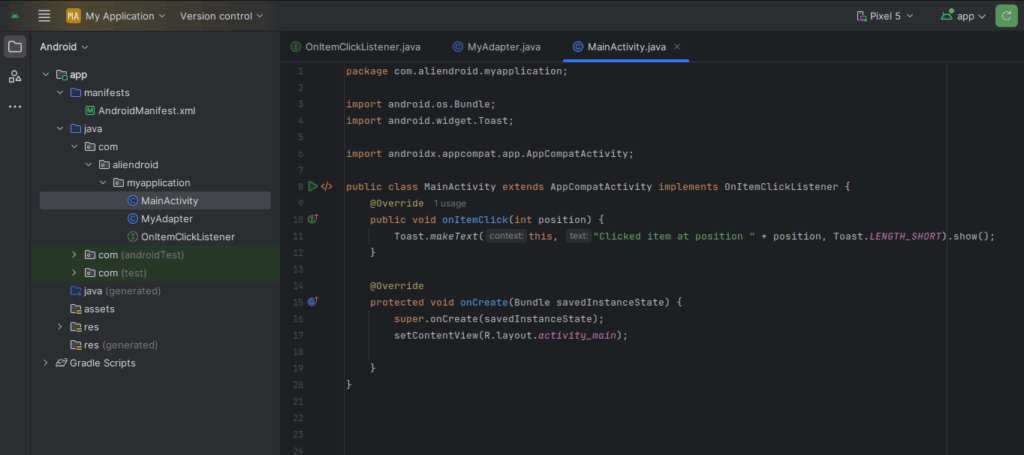The image size is (1024, 455).
Task: Expand the com (test) package
Action: pyautogui.click(x=74, y=273)
